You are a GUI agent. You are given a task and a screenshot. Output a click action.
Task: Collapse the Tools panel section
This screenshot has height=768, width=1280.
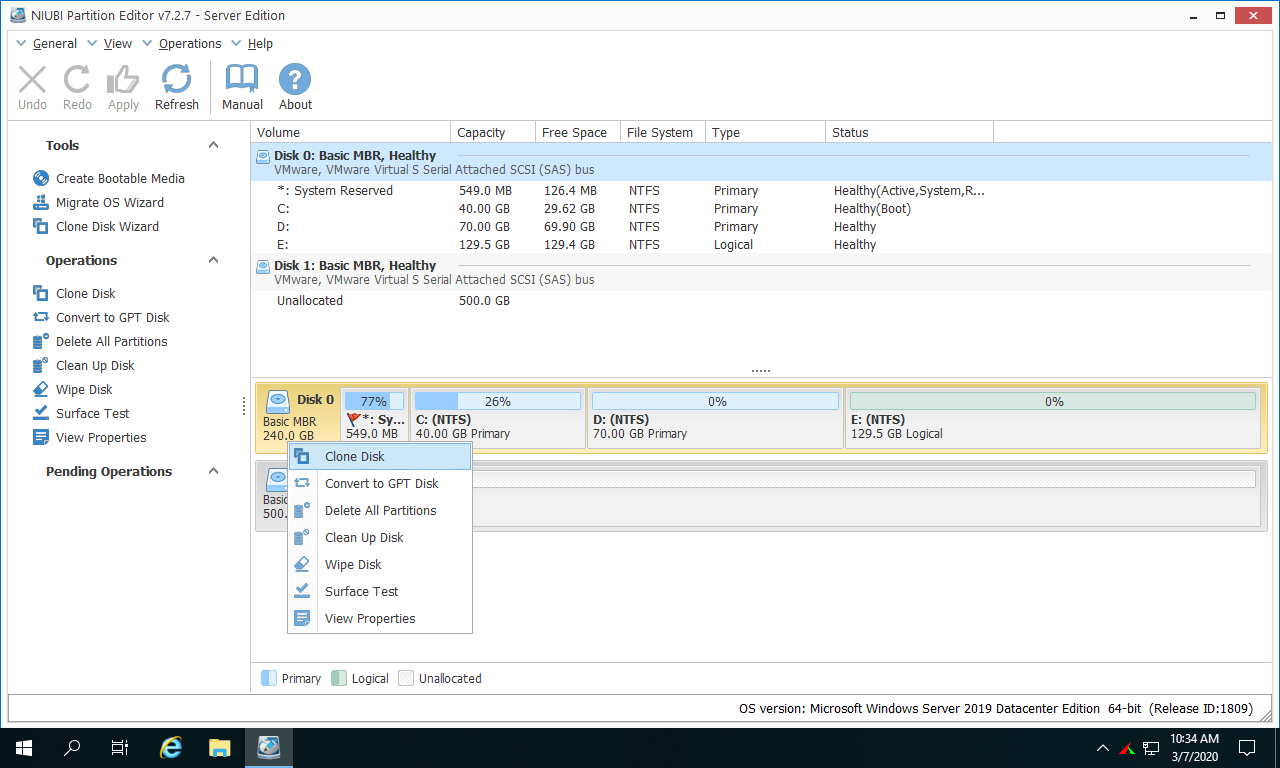(x=213, y=145)
